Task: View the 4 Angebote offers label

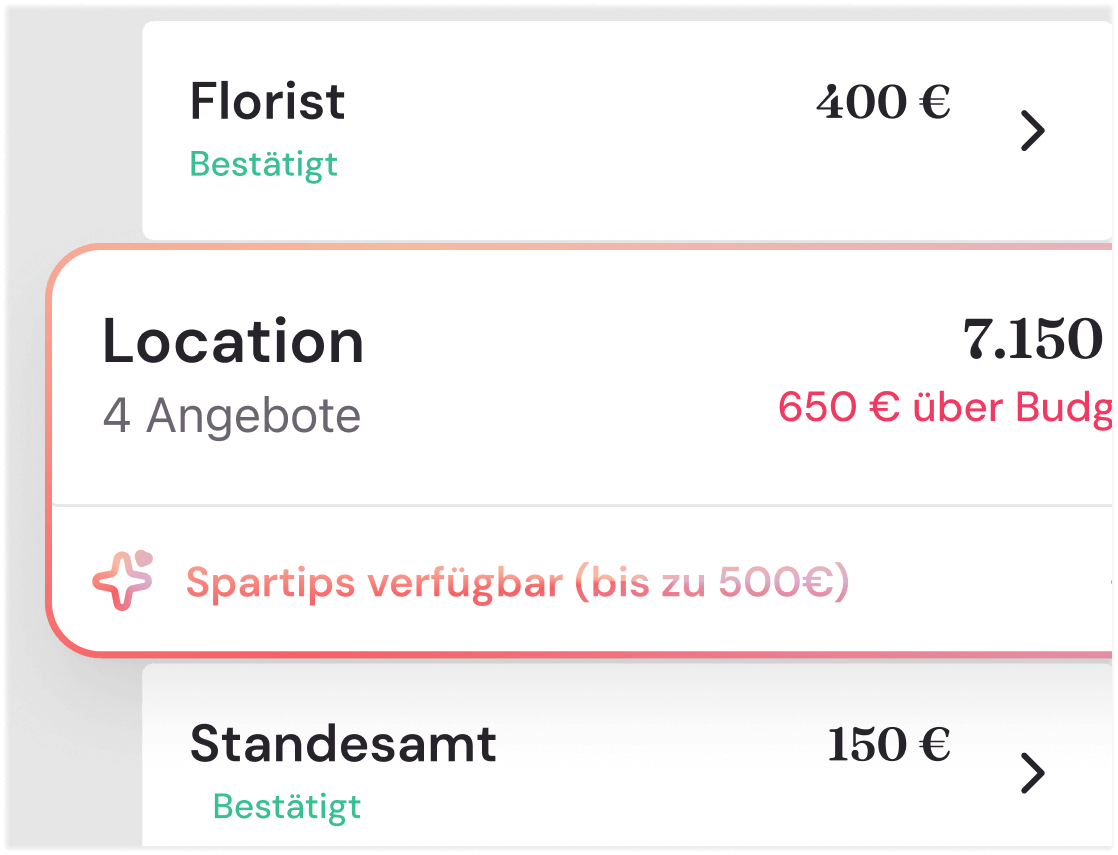Action: [232, 415]
